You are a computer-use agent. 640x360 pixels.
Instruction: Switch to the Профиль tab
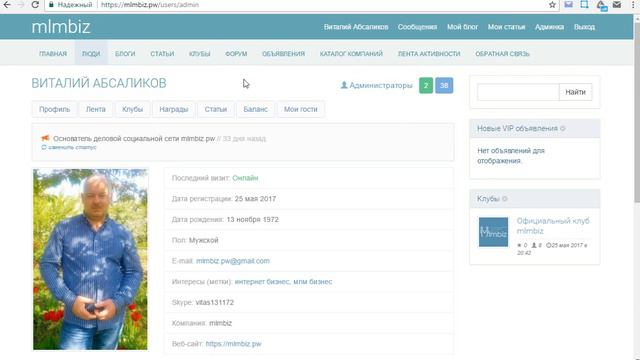[54, 109]
